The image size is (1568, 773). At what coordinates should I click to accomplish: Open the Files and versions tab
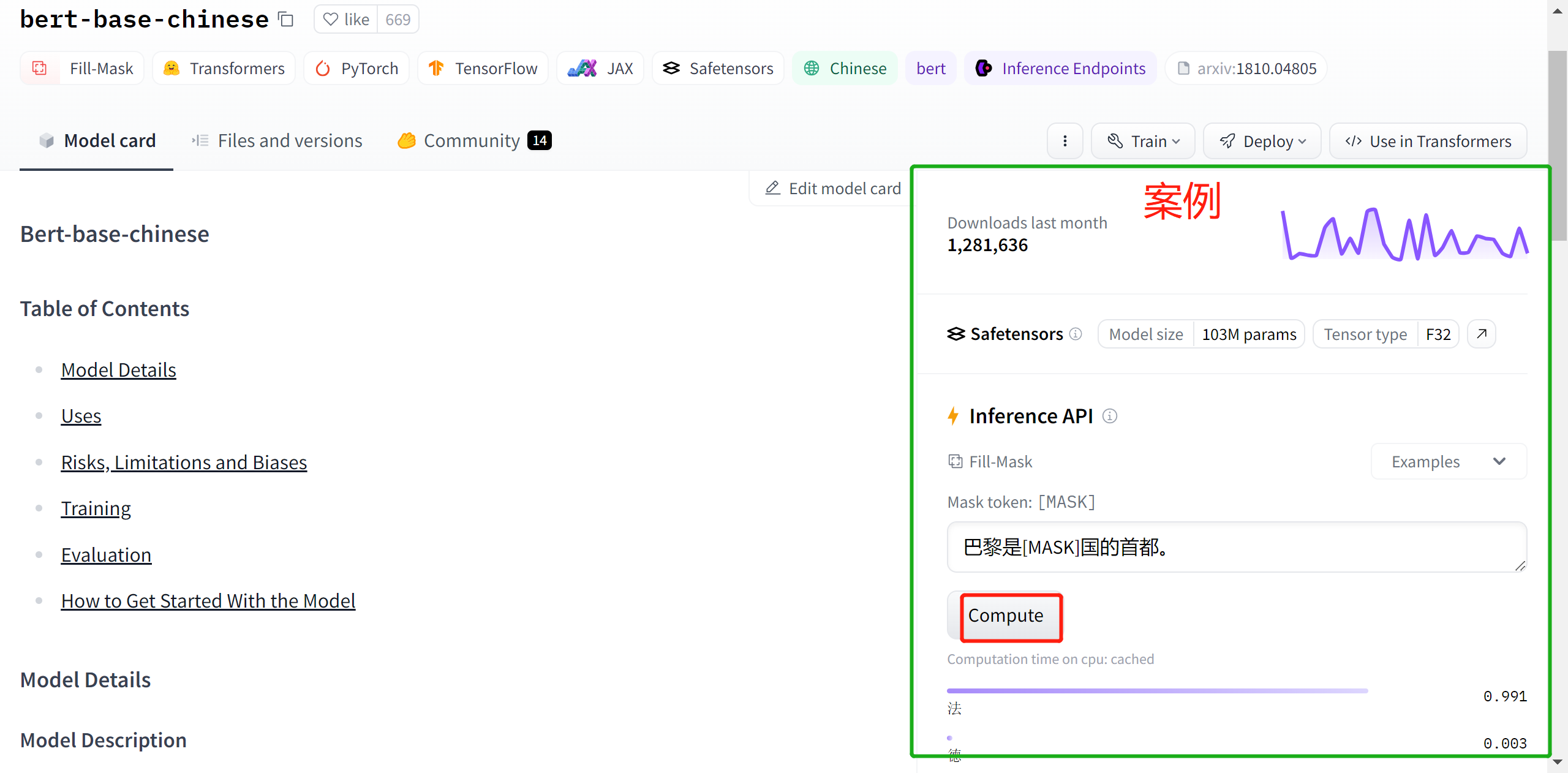[x=277, y=141]
